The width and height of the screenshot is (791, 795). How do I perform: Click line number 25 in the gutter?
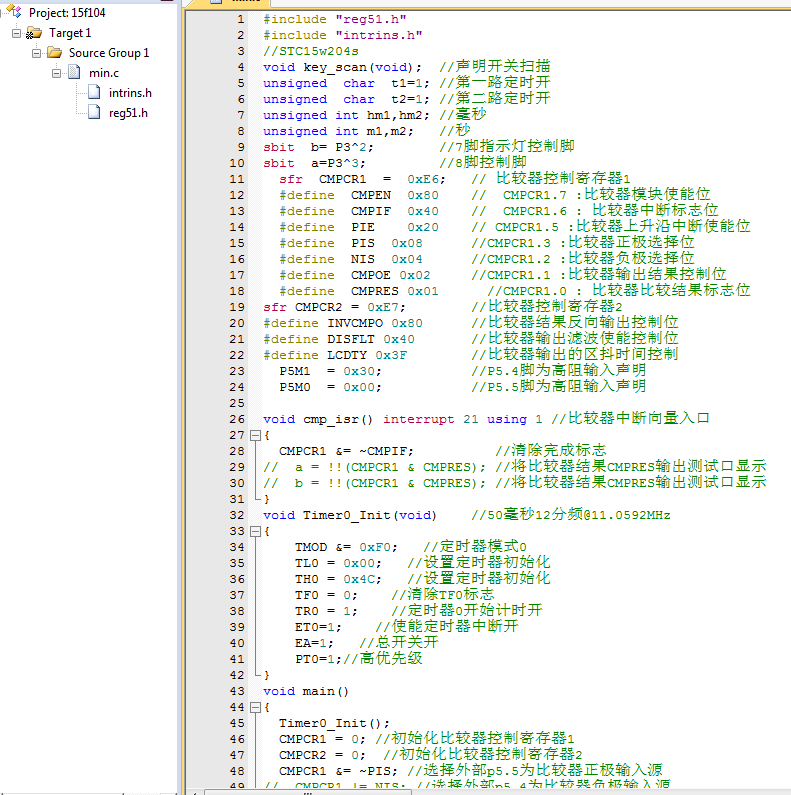tap(237, 403)
